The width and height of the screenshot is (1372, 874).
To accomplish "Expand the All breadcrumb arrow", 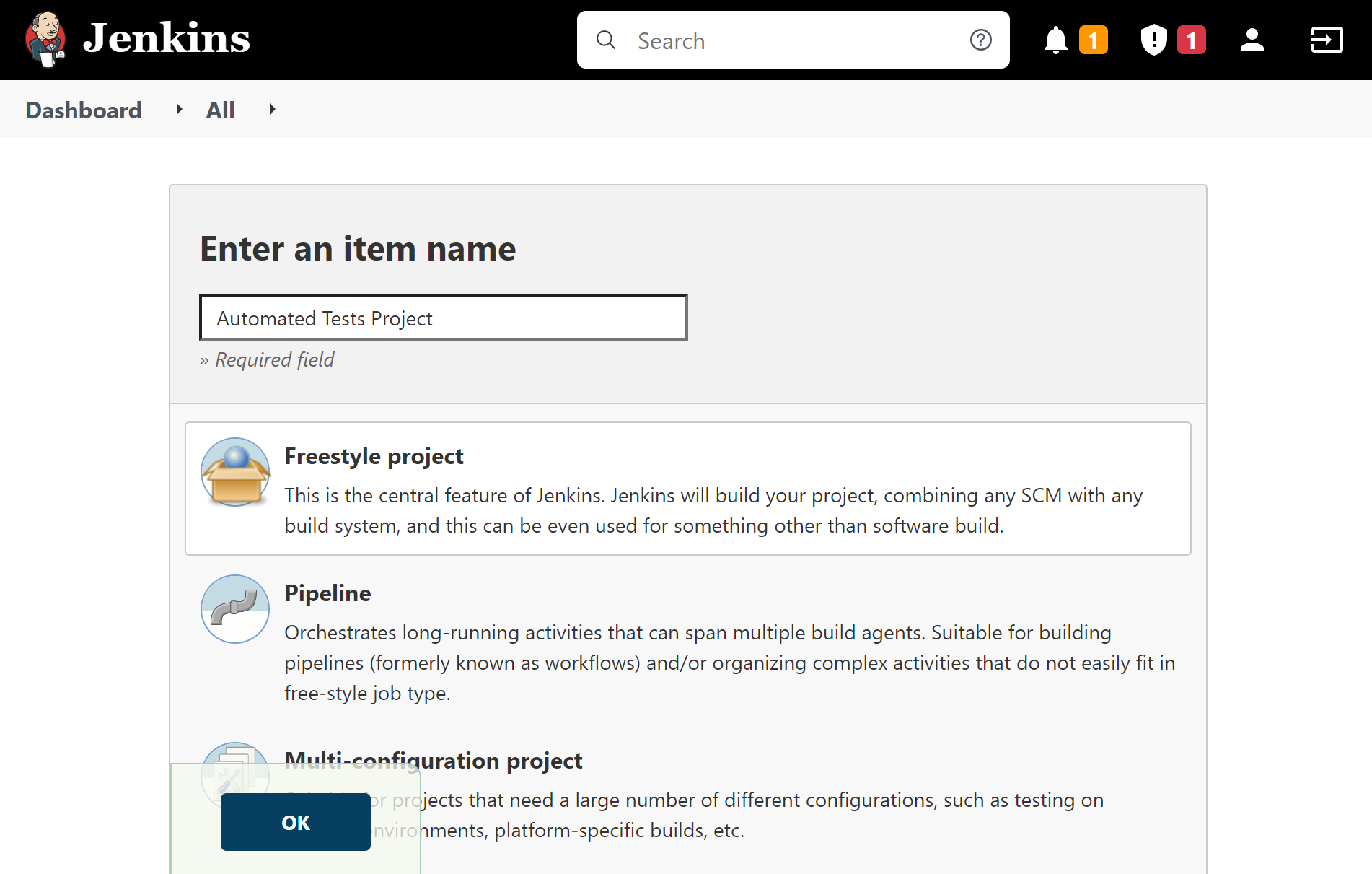I will 272,110.
